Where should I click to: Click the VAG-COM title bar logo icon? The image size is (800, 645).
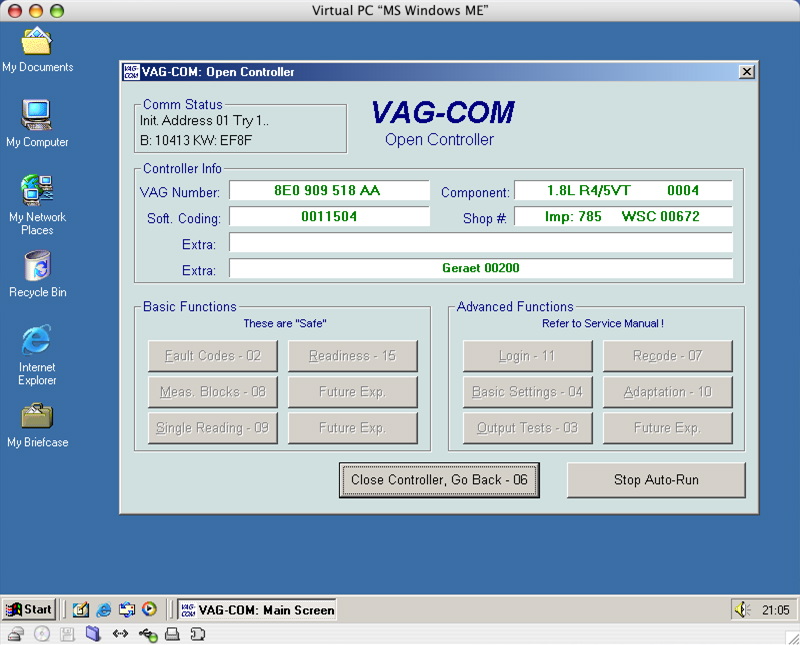click(131, 72)
